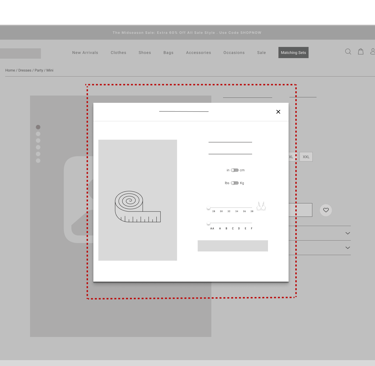Open the Bags menu
This screenshot has height=366, width=375.
tap(168, 53)
